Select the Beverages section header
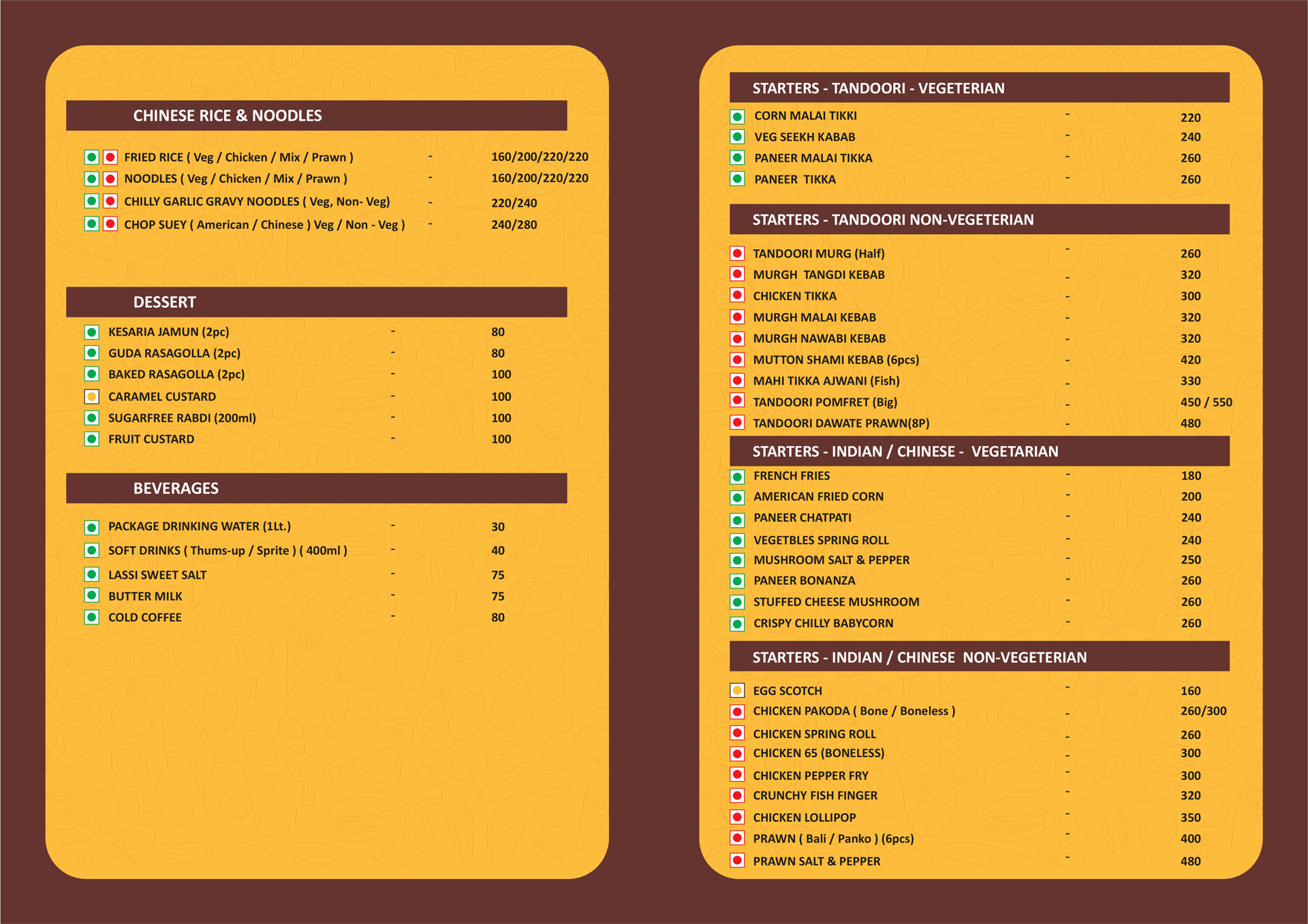The image size is (1308, 924). [176, 488]
